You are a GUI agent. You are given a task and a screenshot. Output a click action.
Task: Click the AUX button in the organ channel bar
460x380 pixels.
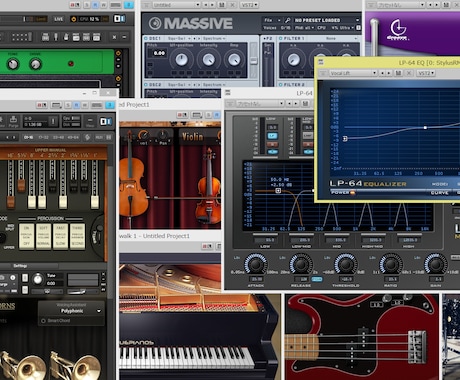pyautogui.click(x=99, y=137)
